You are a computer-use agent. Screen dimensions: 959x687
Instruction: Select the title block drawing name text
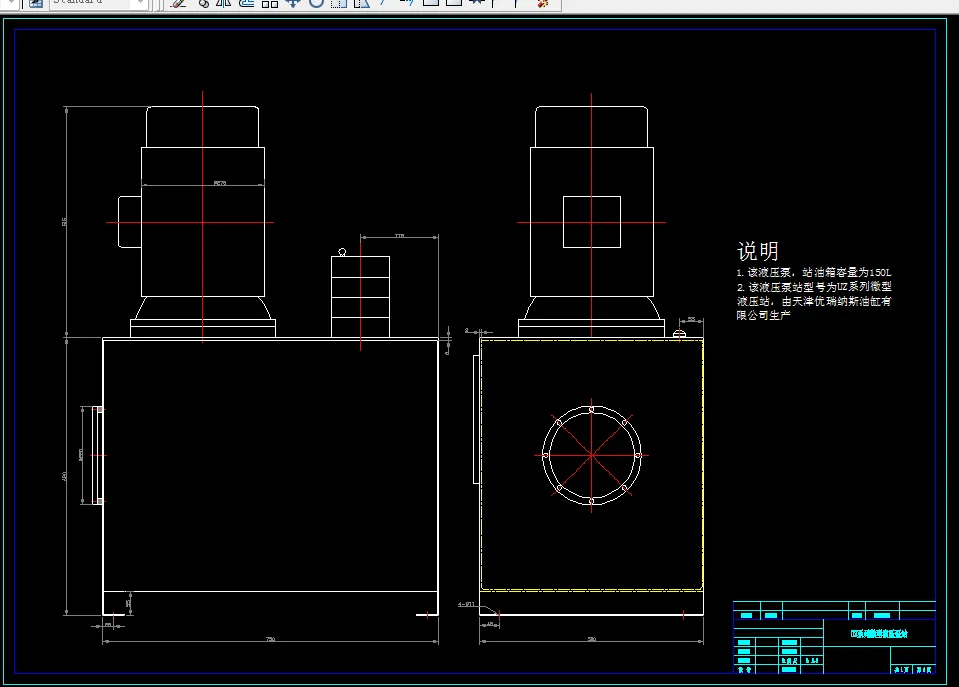pos(879,634)
